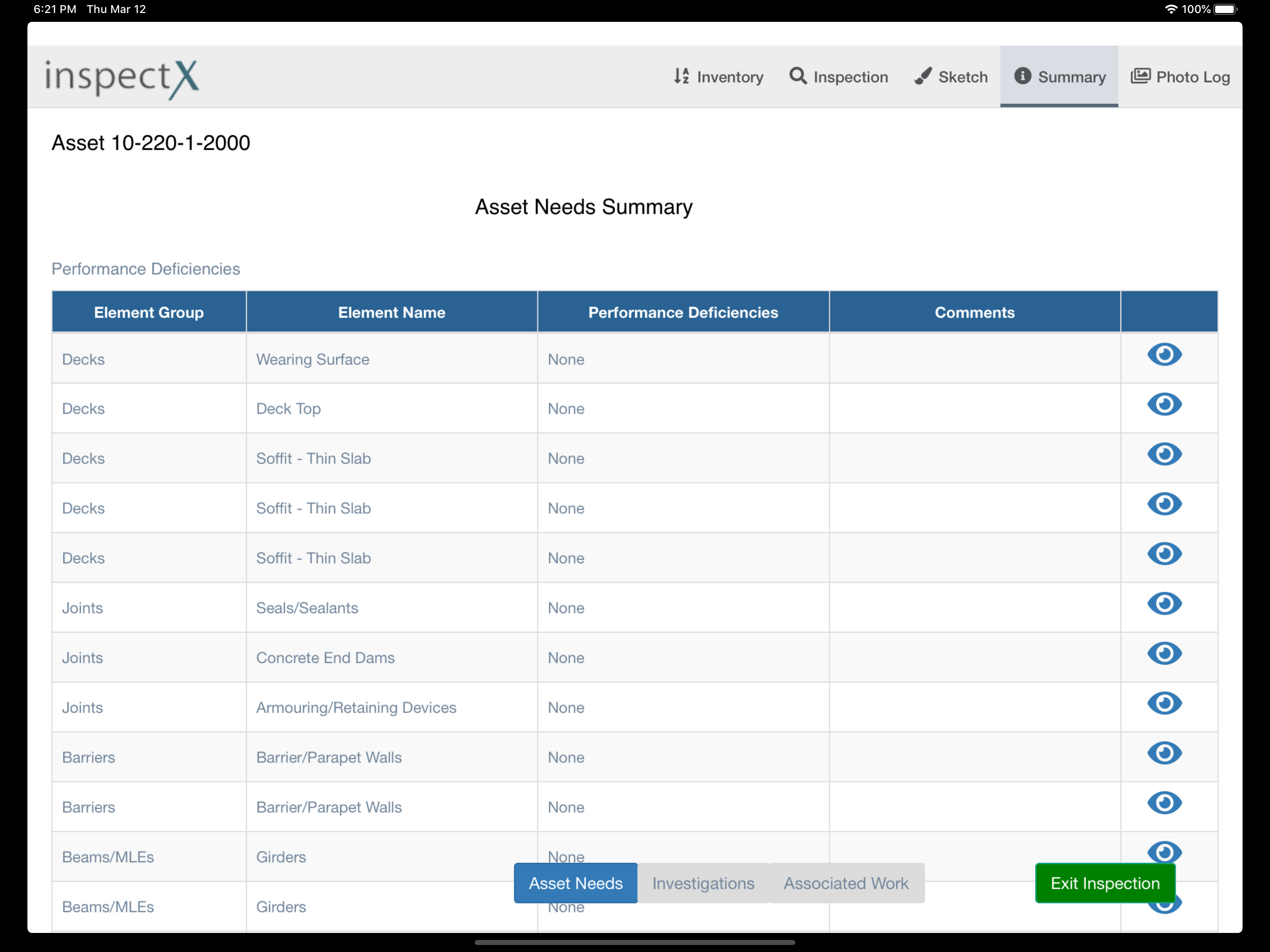
Task: Click the Comments column header
Action: point(974,312)
